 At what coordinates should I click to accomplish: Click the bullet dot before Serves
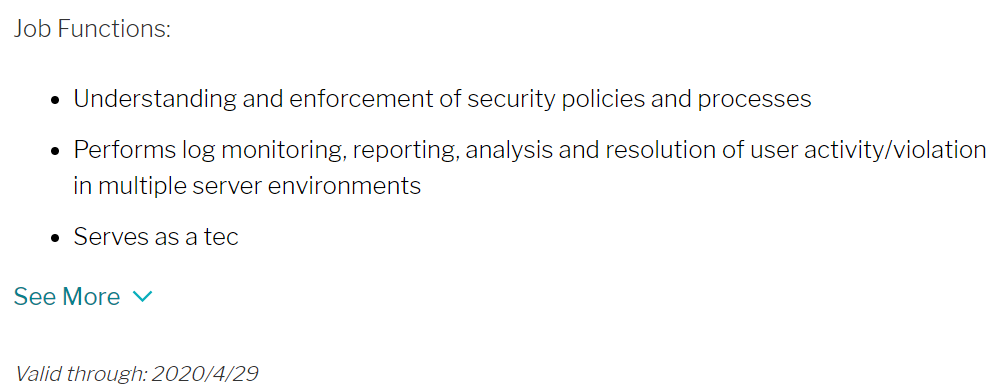pyautogui.click(x=56, y=238)
